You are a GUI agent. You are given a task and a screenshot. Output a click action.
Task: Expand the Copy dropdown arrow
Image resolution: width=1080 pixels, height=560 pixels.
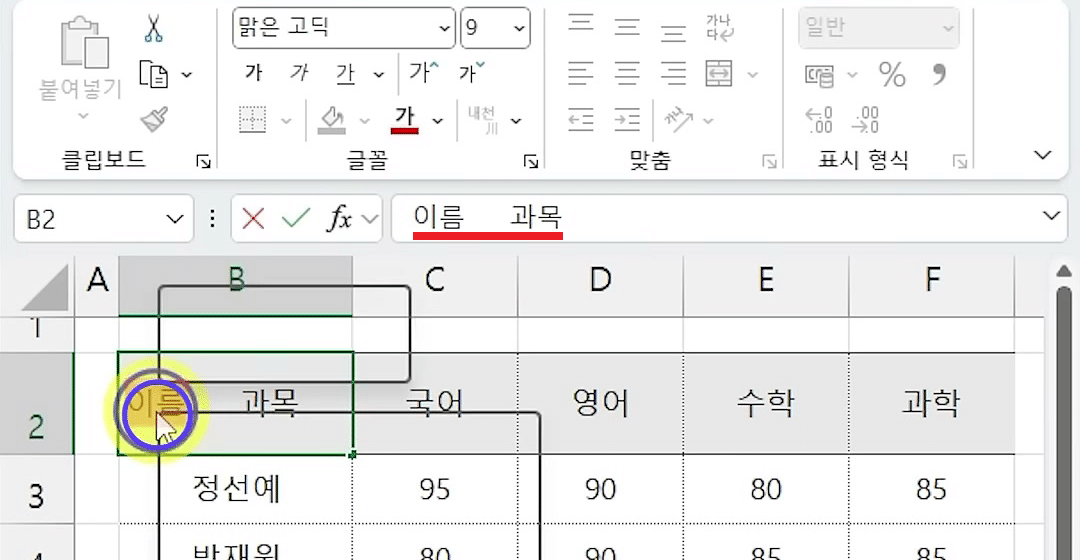[x=187, y=74]
